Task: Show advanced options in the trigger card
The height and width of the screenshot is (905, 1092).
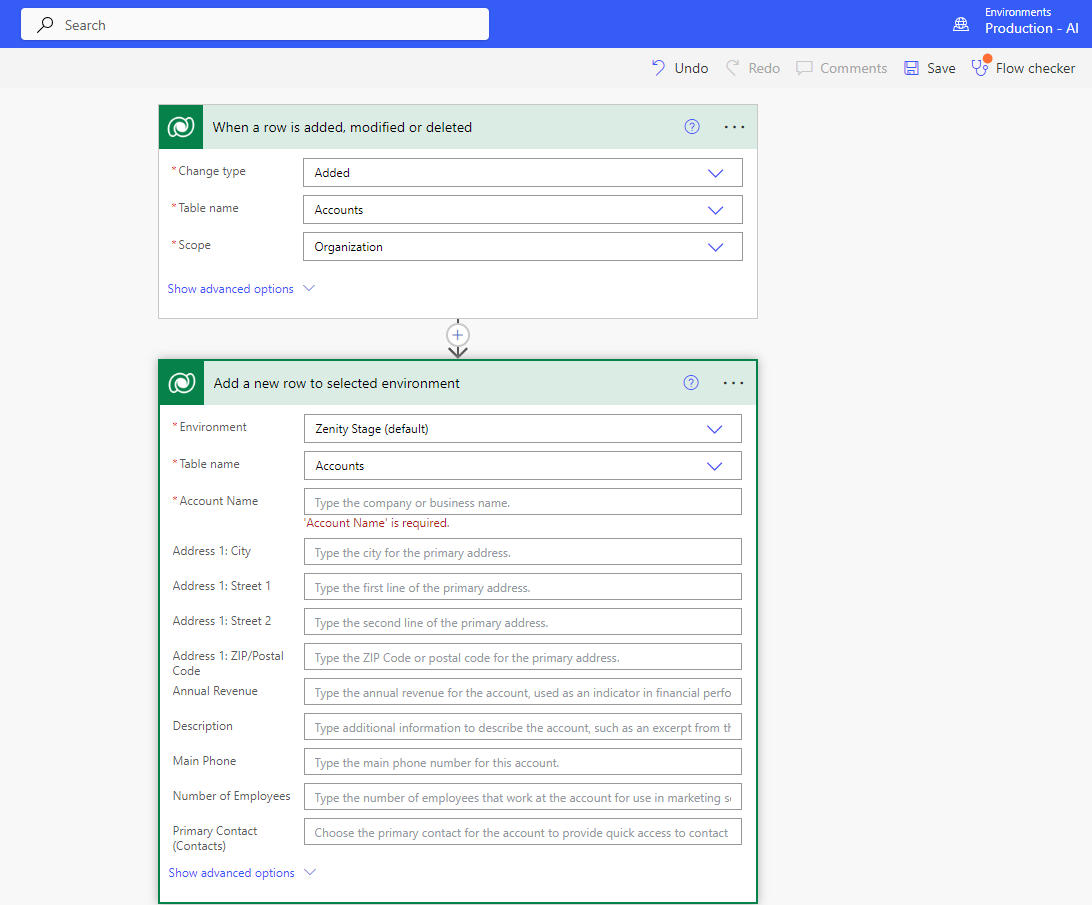Action: 241,289
